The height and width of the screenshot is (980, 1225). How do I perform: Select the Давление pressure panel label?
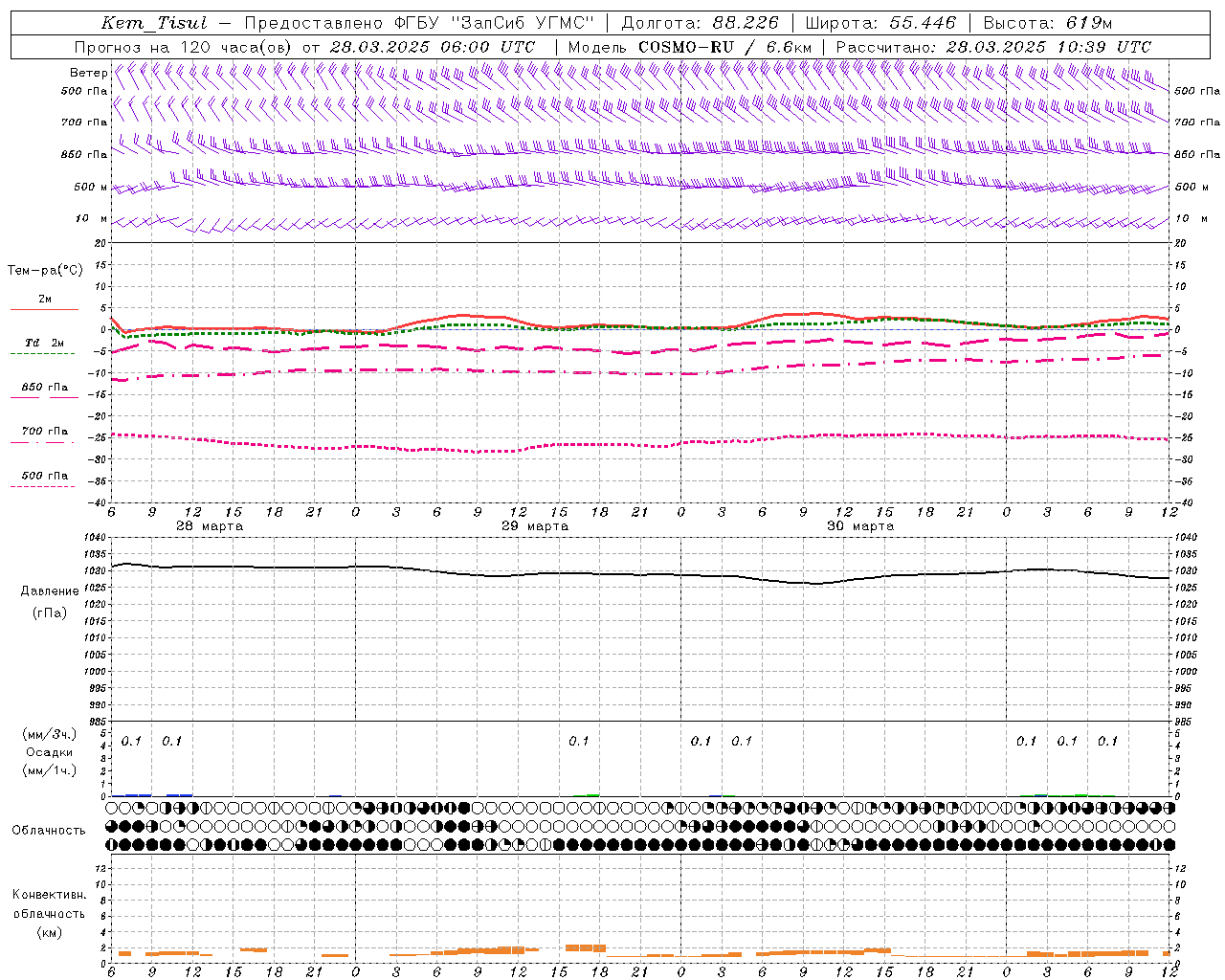(50, 591)
